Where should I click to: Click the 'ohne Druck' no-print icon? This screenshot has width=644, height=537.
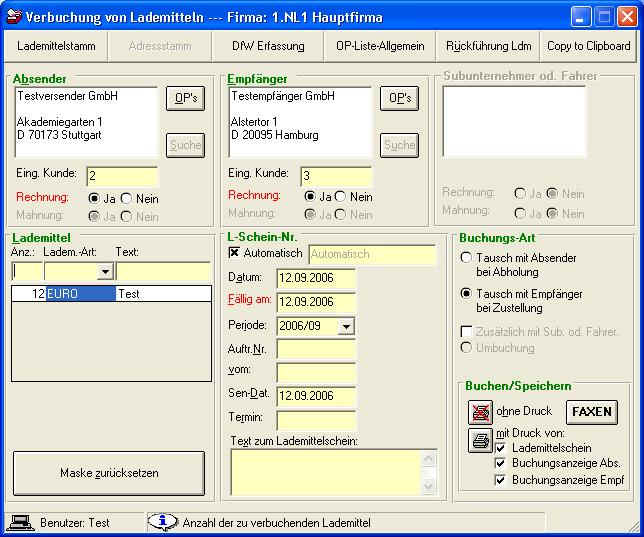click(x=480, y=411)
